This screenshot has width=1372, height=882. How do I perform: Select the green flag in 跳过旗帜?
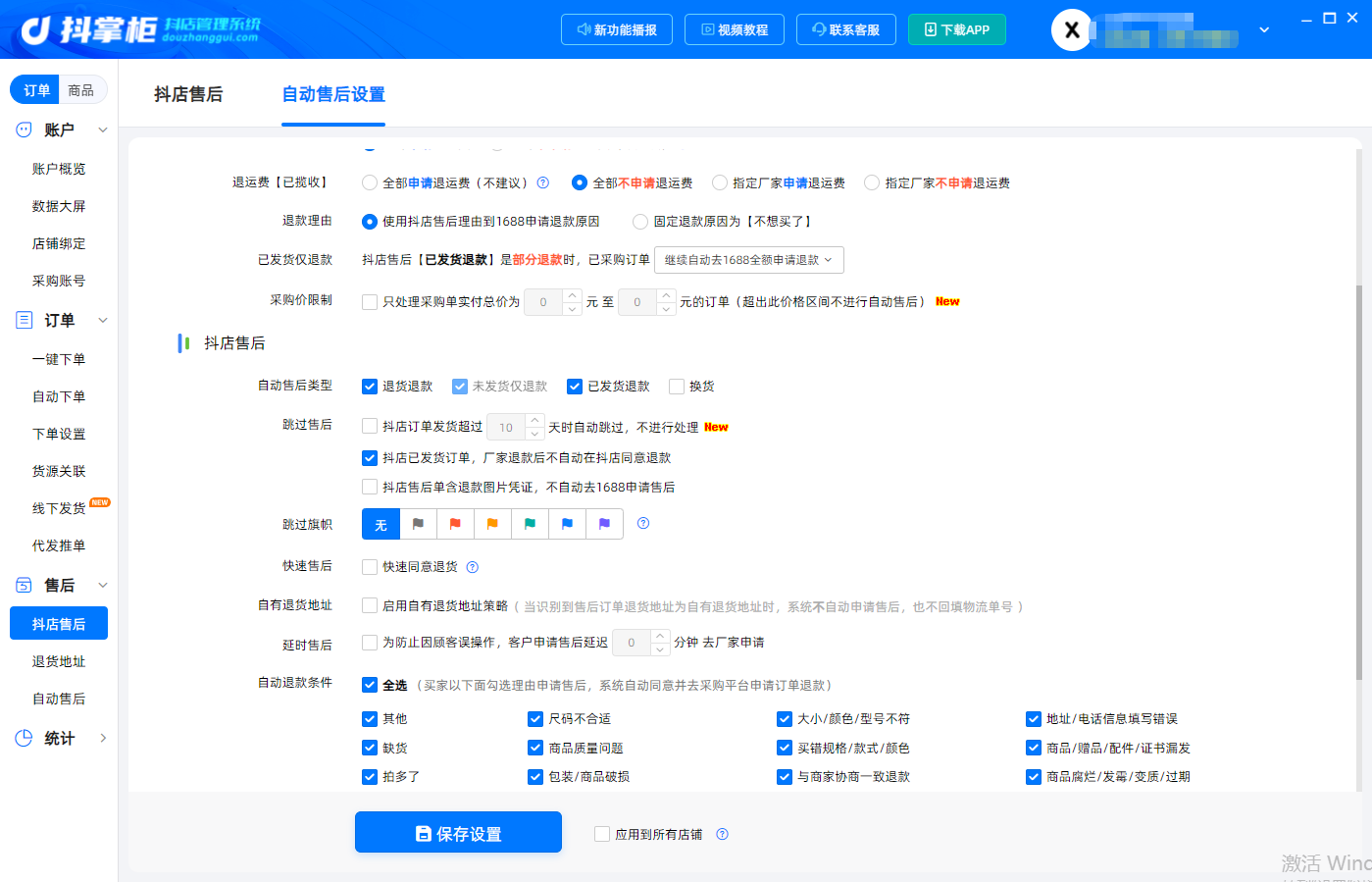(531, 524)
